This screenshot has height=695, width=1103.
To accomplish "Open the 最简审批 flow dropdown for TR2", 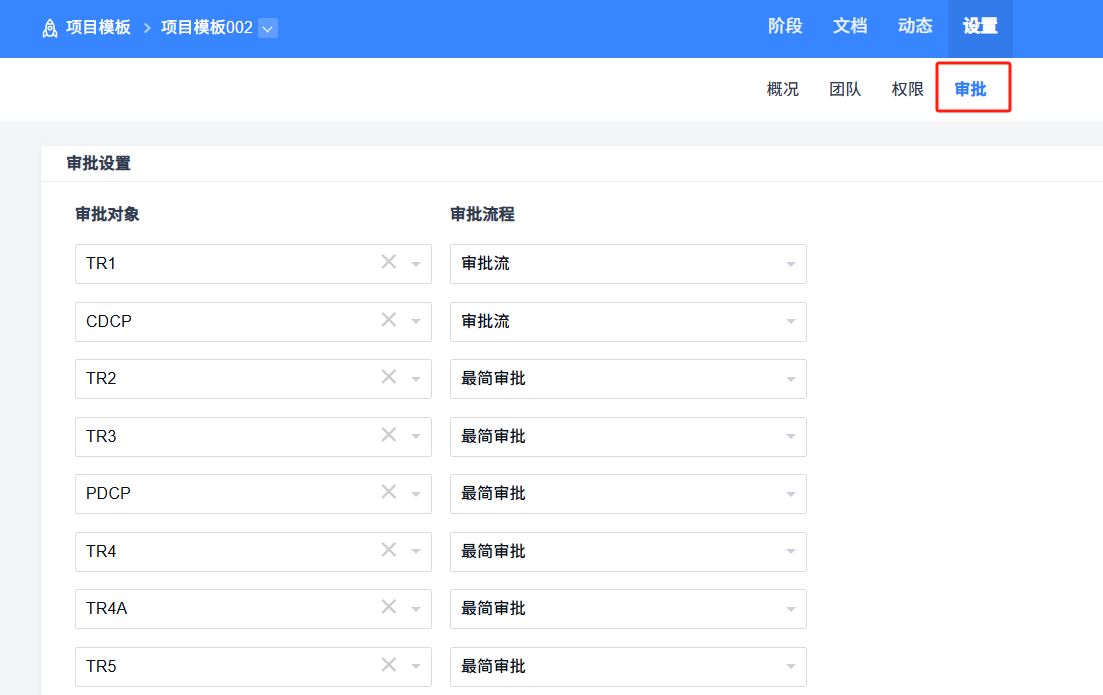I will (790, 380).
